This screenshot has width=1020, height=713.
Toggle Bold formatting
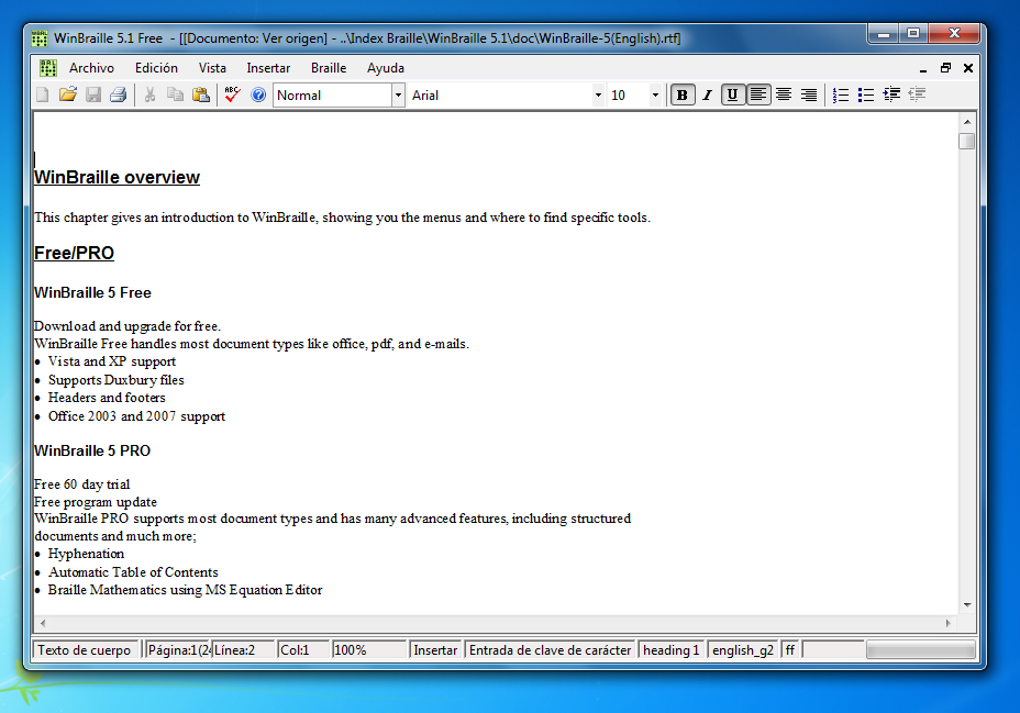(682, 95)
